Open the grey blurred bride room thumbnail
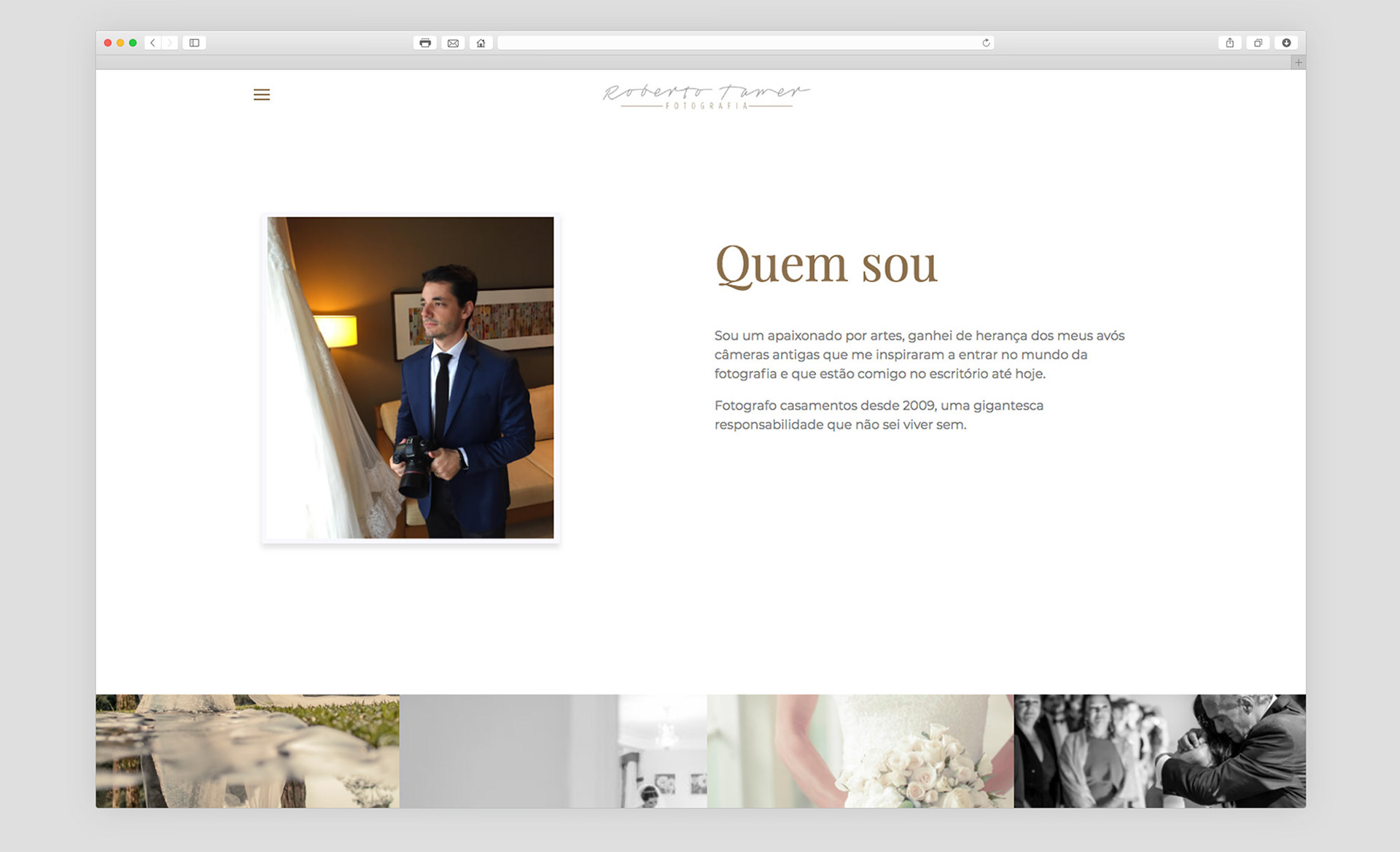Image resolution: width=1400 pixels, height=852 pixels. tap(553, 751)
